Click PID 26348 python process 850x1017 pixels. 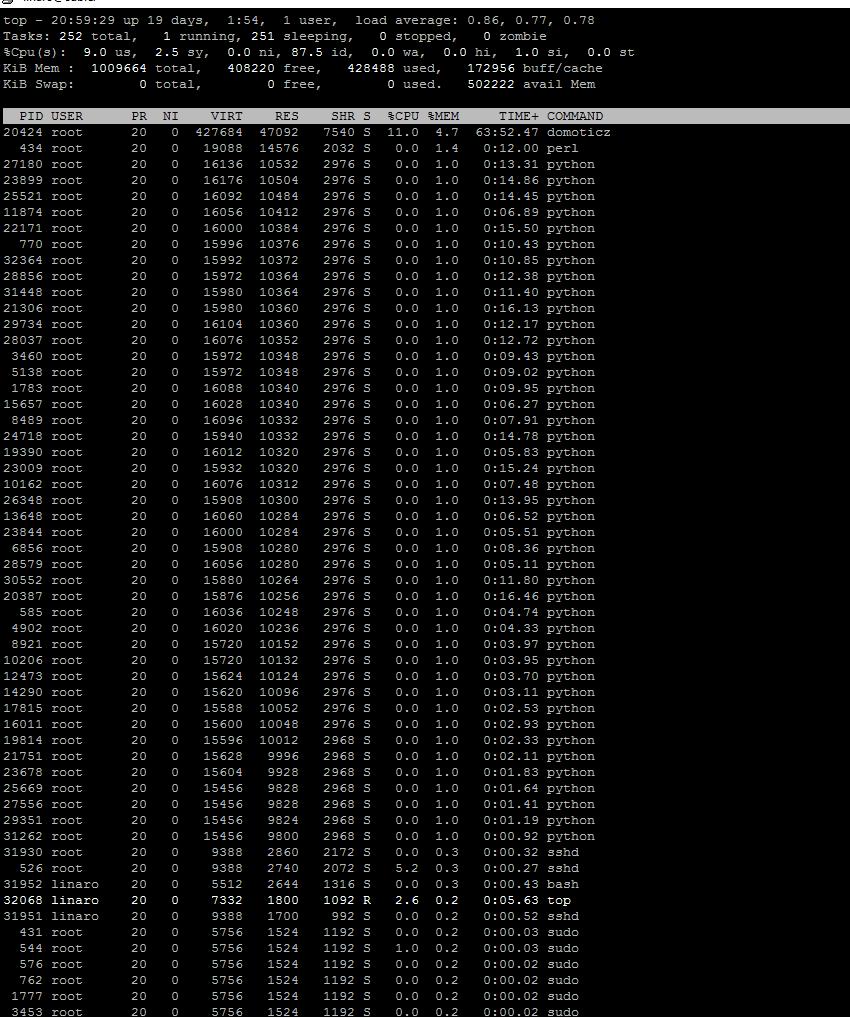tap(23, 500)
